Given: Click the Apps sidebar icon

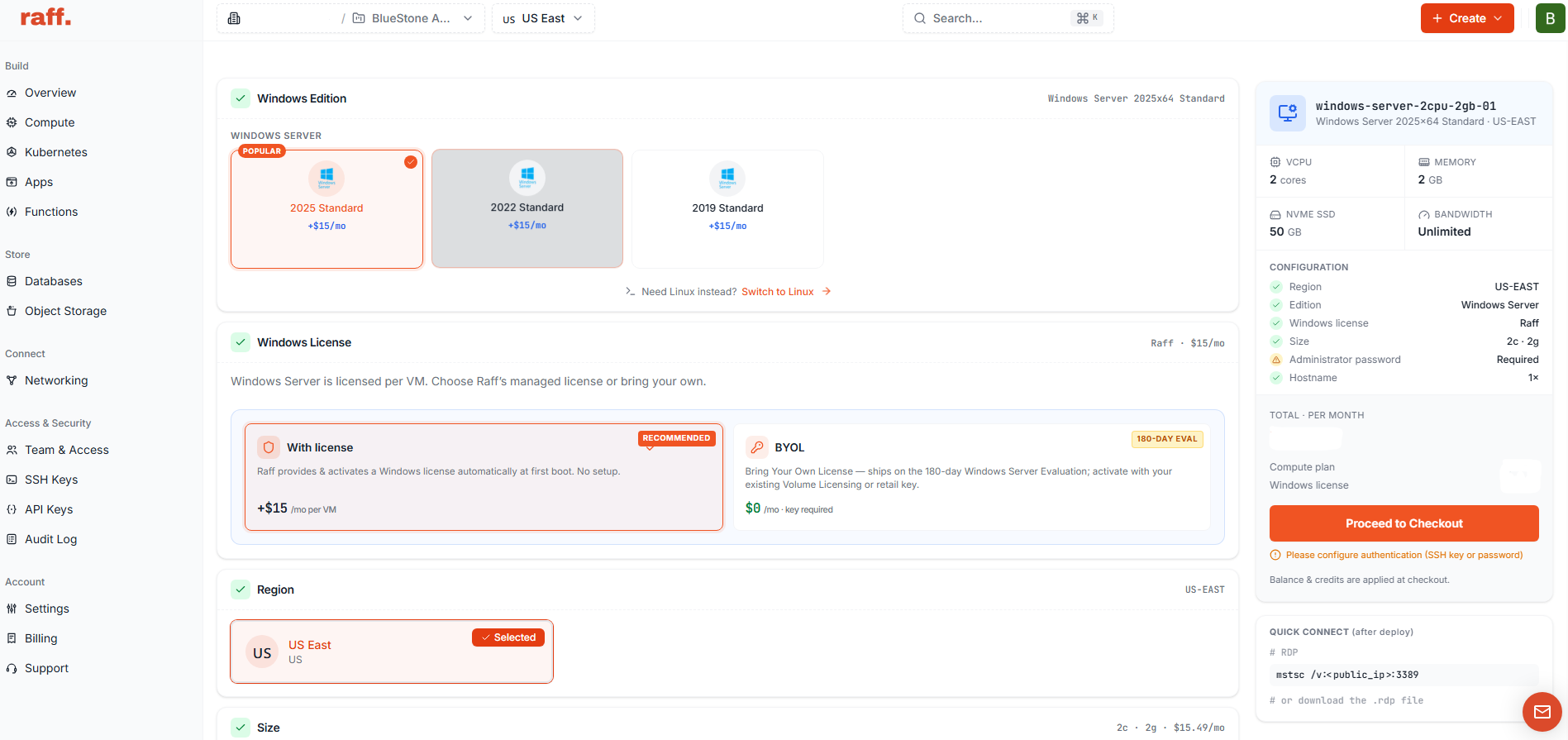Looking at the screenshot, I should tap(12, 182).
